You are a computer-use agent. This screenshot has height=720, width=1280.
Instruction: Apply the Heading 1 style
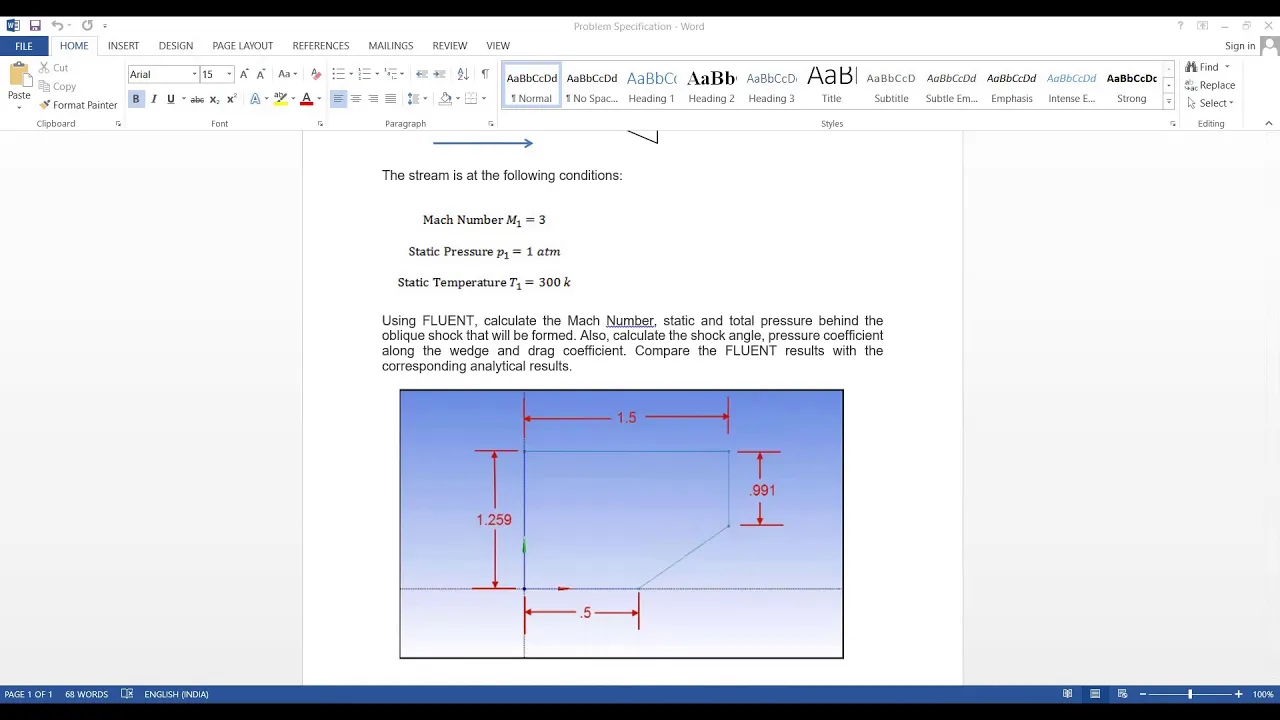tap(651, 87)
